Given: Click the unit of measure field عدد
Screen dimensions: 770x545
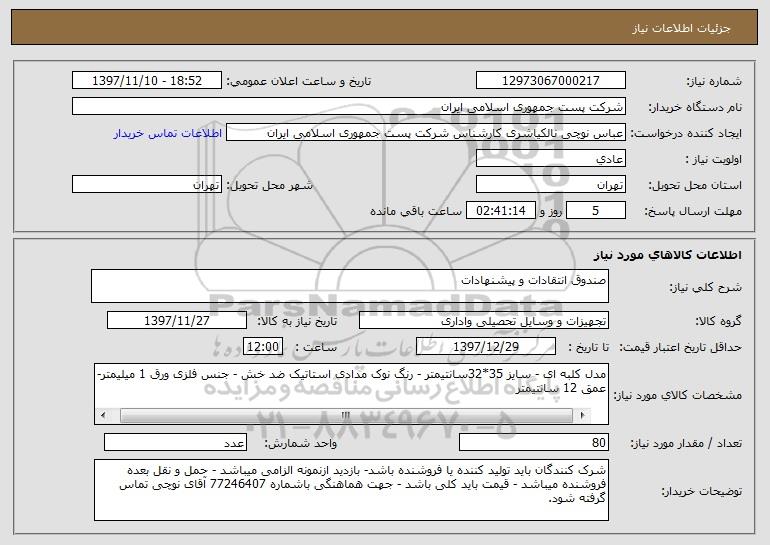Looking at the screenshot, I should coord(175,442).
